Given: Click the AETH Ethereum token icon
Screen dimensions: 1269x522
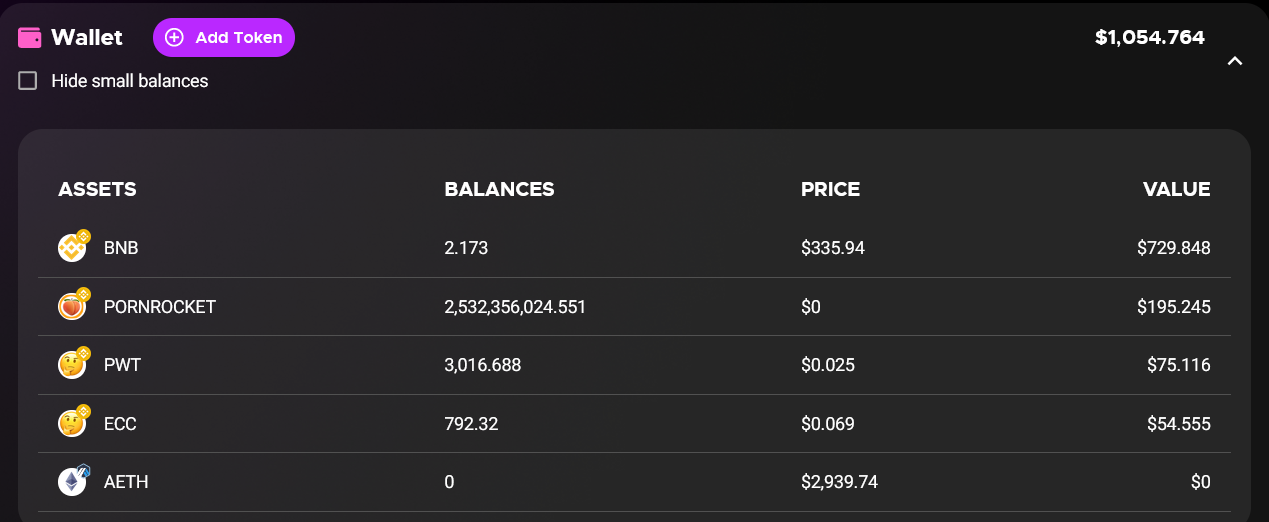Looking at the screenshot, I should click(x=74, y=481).
